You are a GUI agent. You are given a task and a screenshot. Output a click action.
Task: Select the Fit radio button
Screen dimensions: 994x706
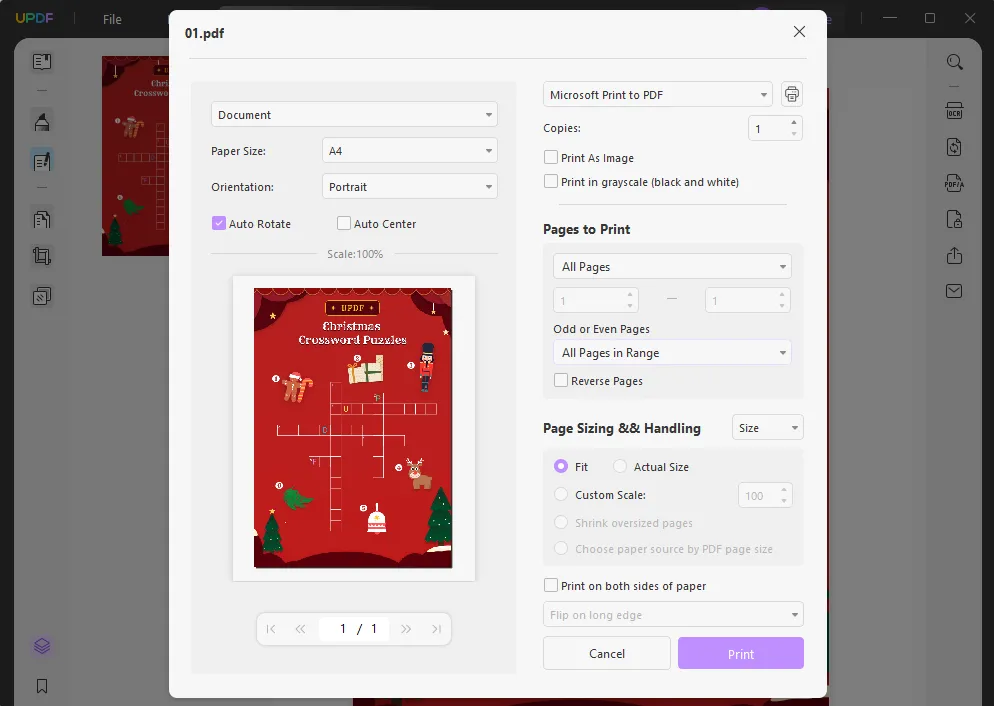click(561, 466)
